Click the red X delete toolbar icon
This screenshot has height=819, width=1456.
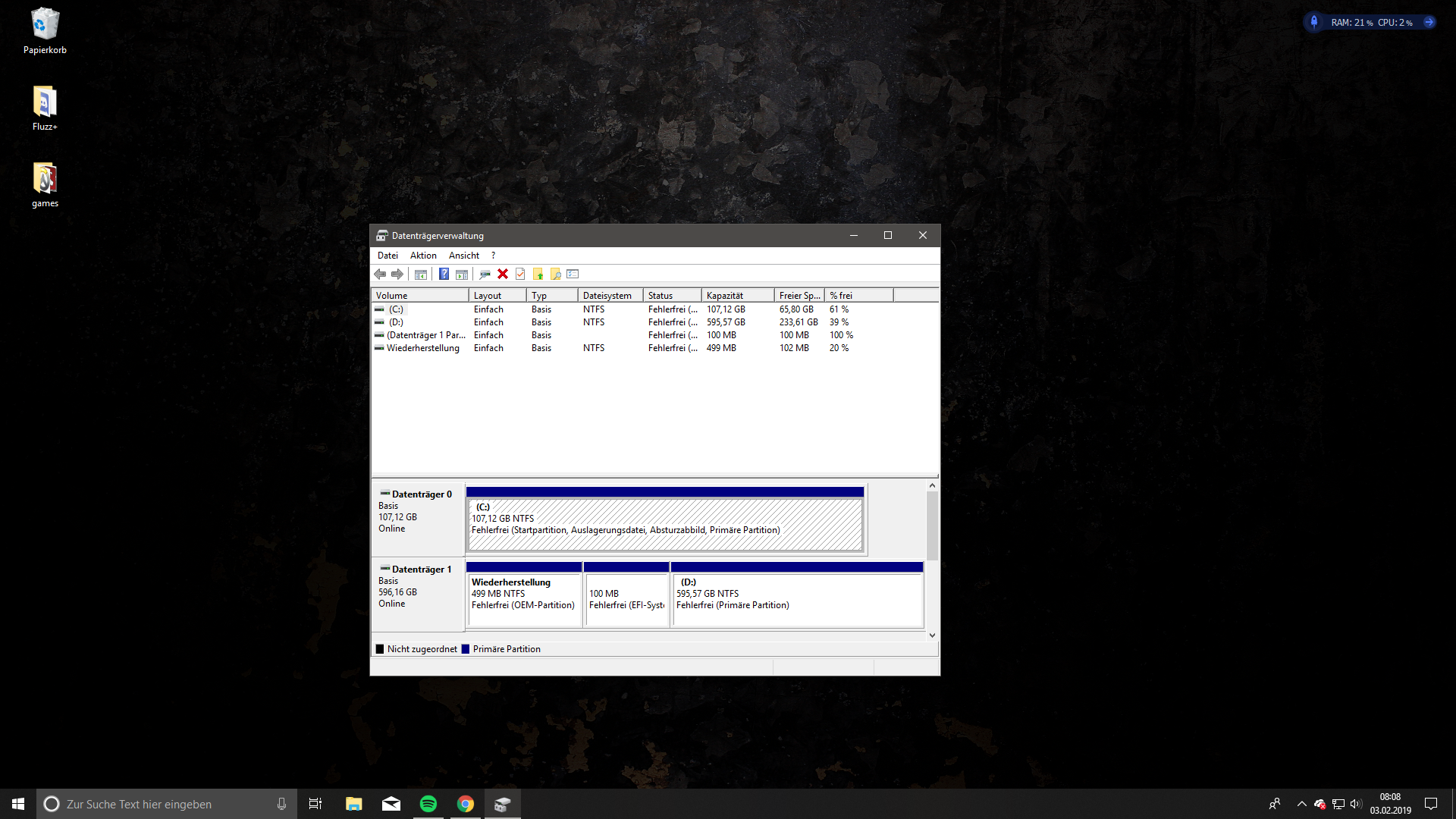[x=503, y=275]
